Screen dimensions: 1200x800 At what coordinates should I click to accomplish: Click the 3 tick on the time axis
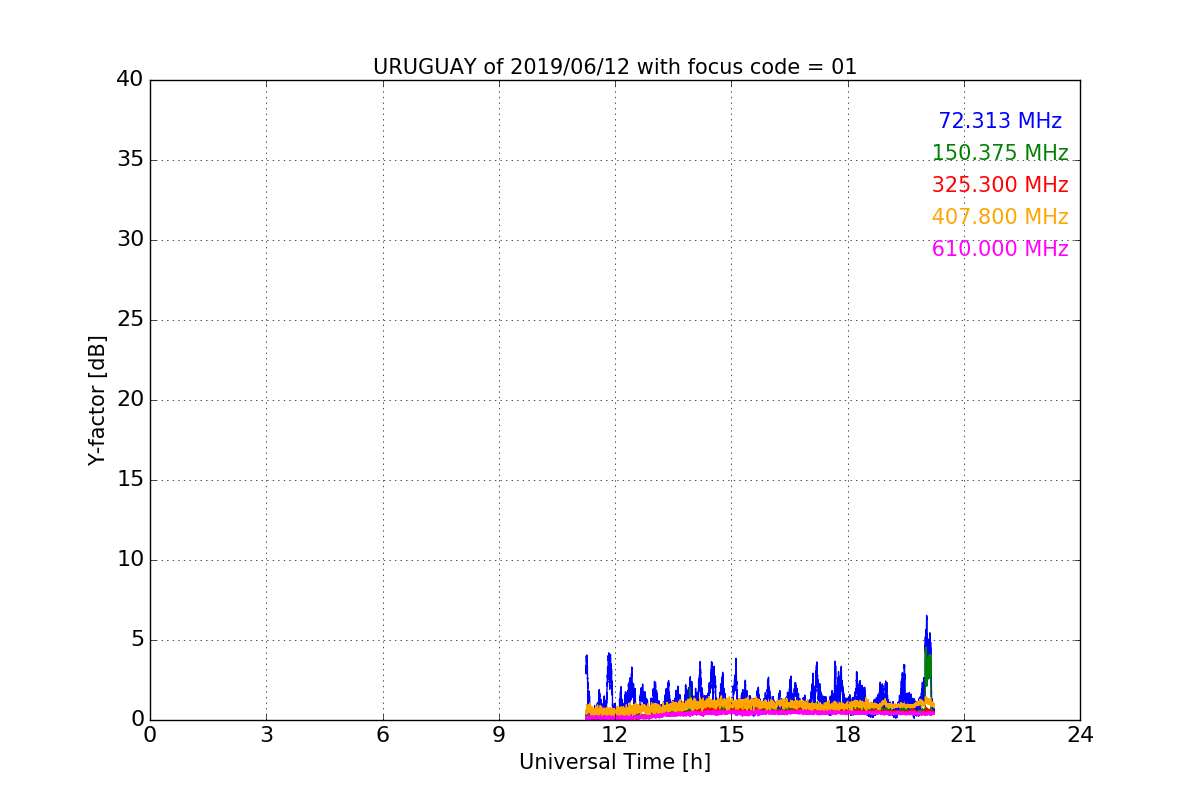point(266,735)
